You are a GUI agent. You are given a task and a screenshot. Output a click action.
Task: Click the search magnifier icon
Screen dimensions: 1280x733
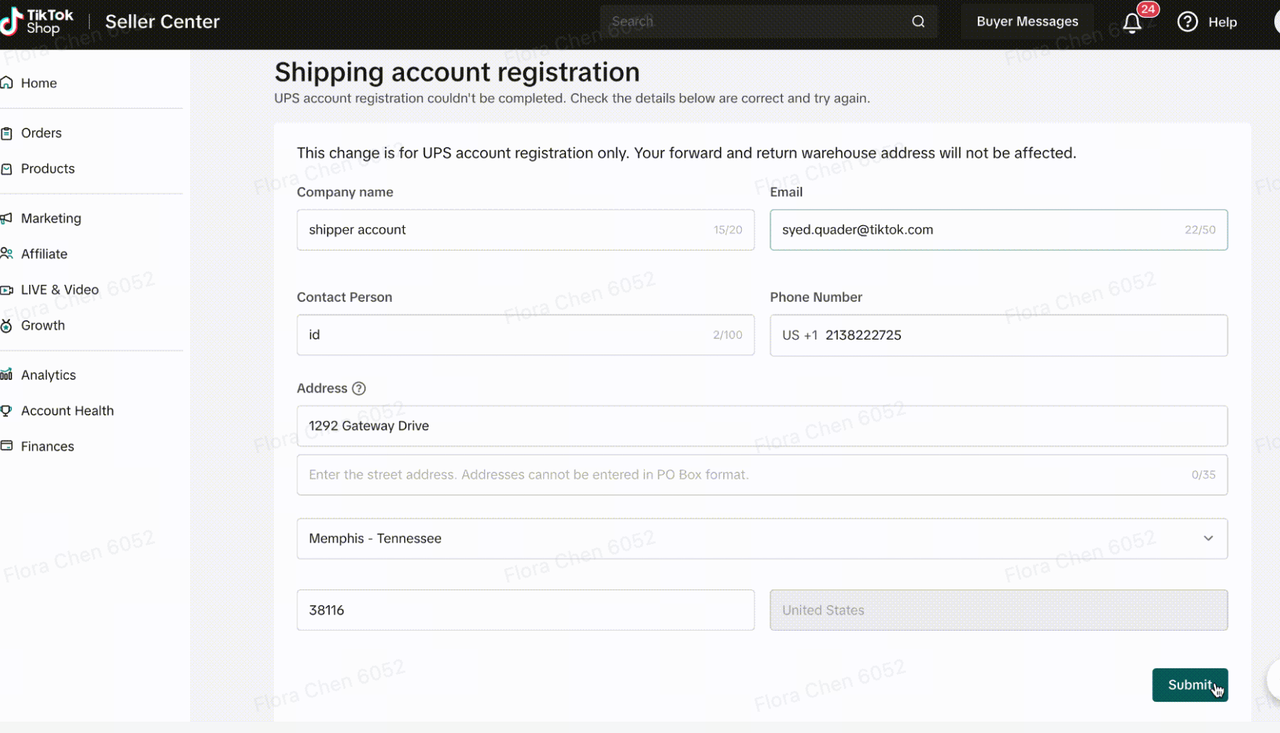pos(918,22)
